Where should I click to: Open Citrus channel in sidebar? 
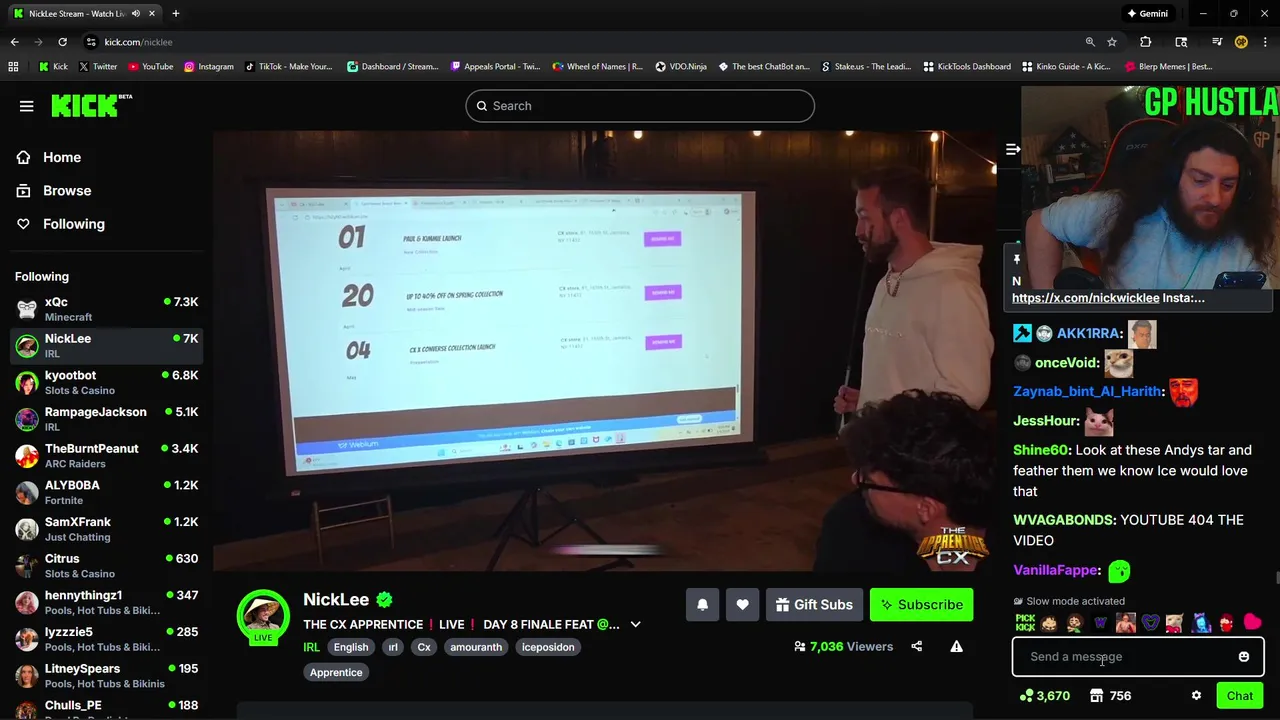(x=107, y=566)
